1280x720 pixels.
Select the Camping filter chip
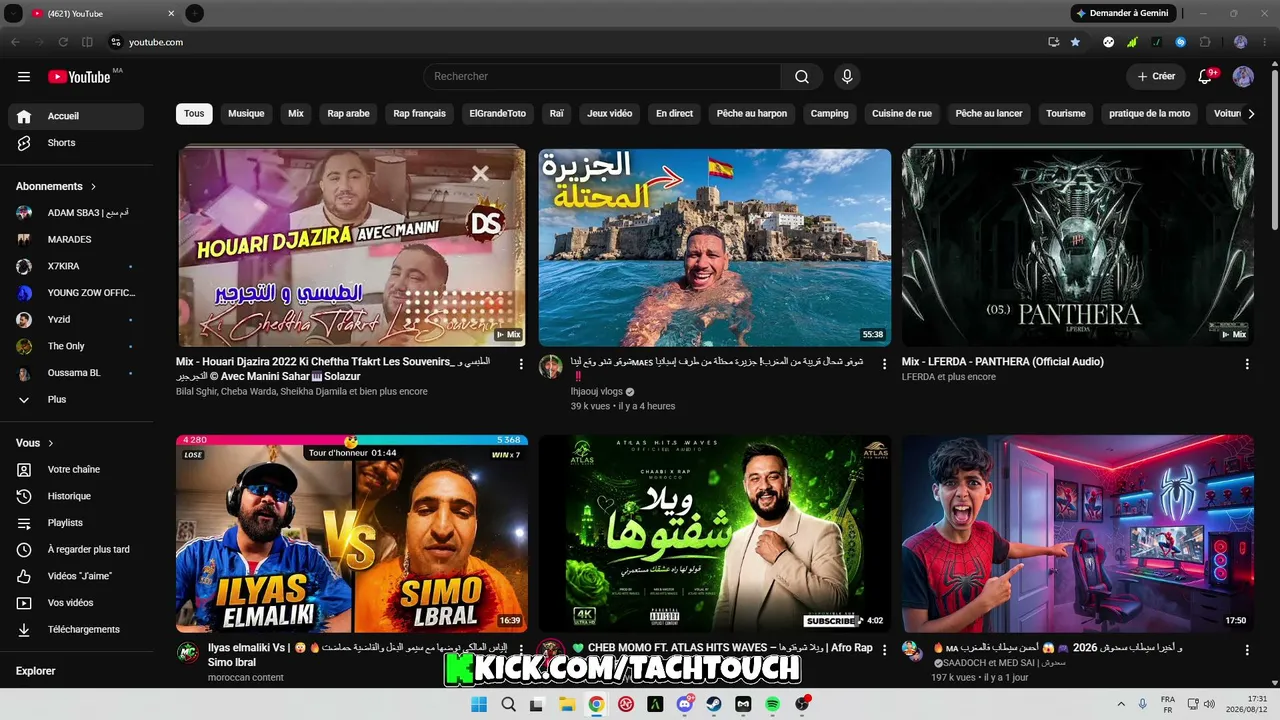(829, 114)
